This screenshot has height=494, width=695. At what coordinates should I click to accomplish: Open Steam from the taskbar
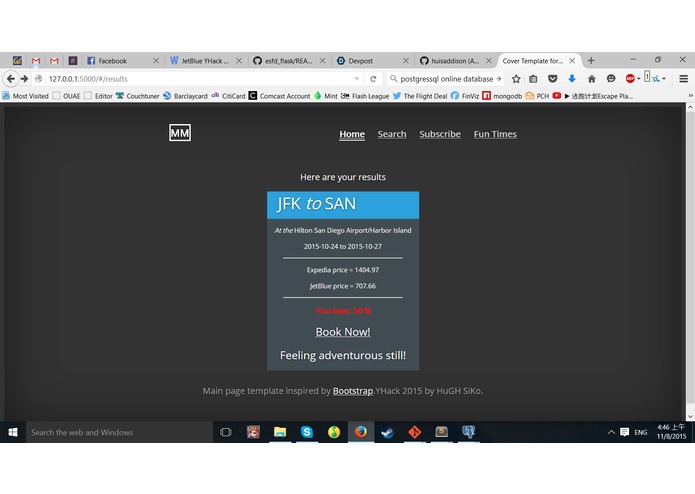coord(387,432)
